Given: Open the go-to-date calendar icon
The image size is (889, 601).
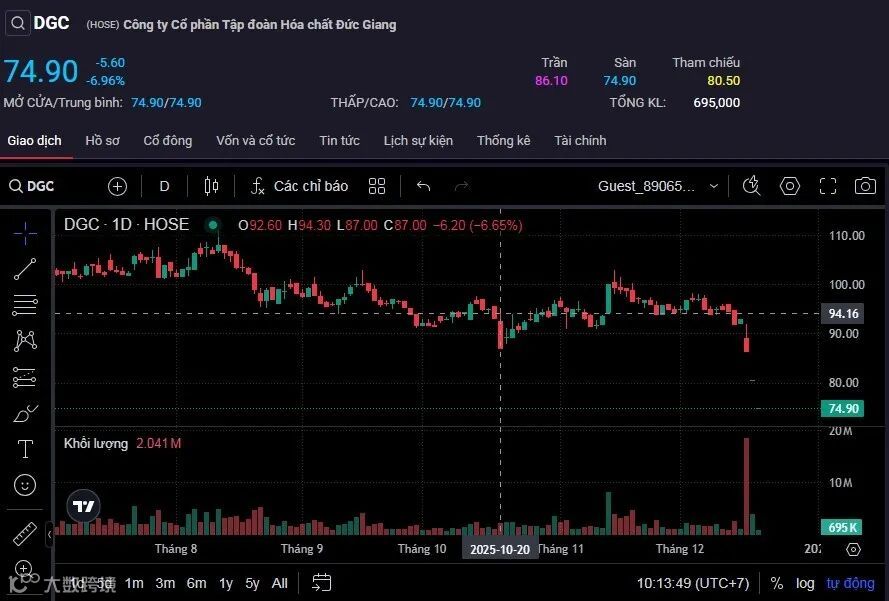Looking at the screenshot, I should coord(321,582).
